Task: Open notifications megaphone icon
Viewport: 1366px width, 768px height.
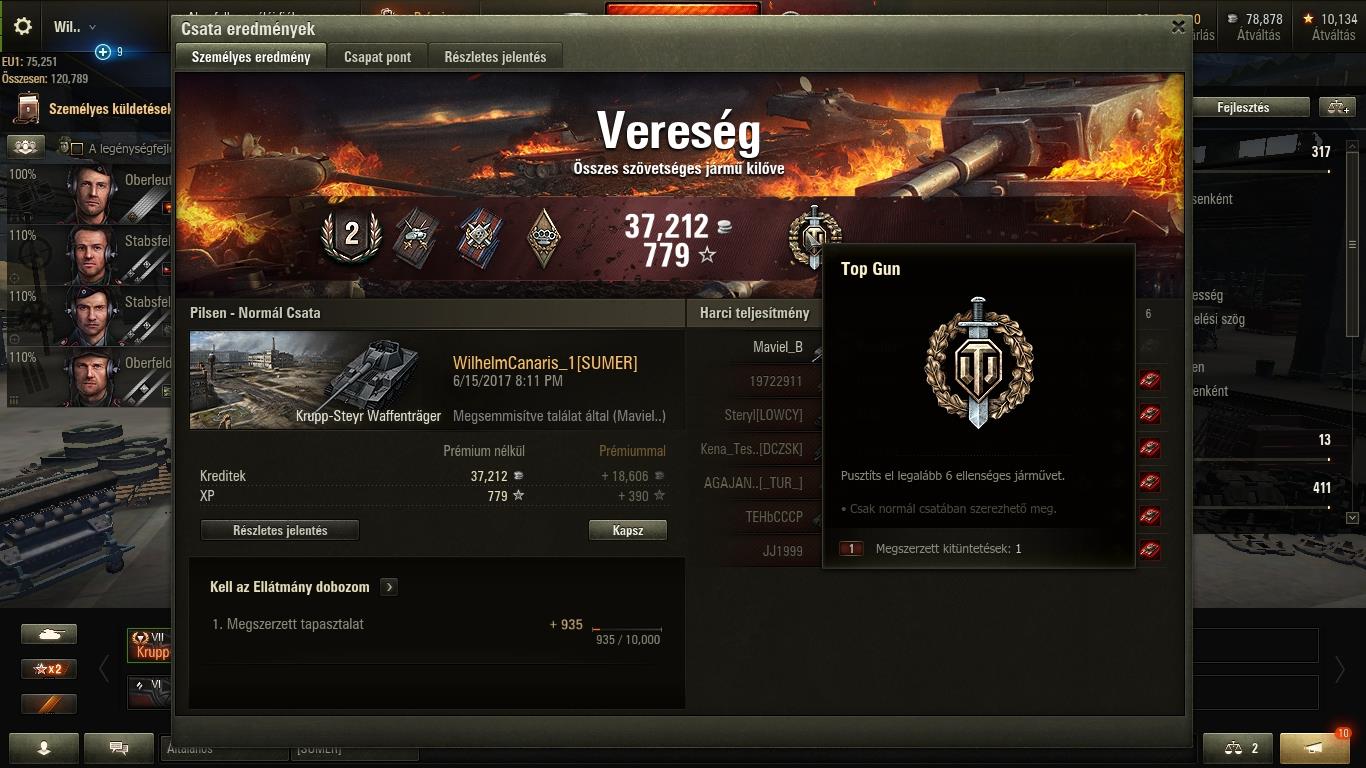Action: tap(1315, 747)
